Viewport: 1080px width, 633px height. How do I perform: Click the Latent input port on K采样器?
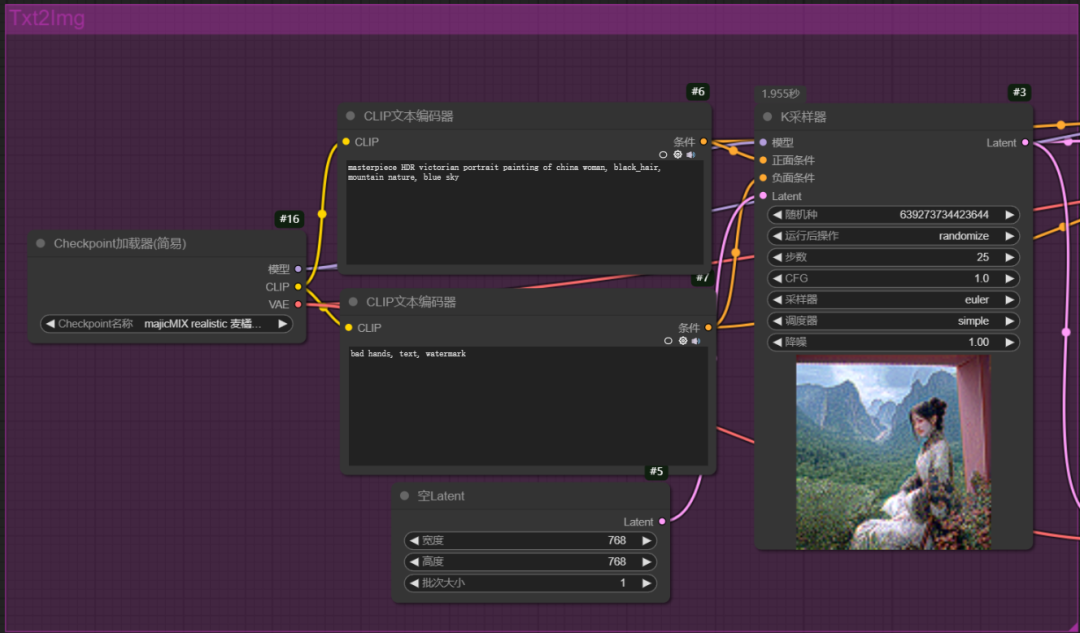pos(763,196)
